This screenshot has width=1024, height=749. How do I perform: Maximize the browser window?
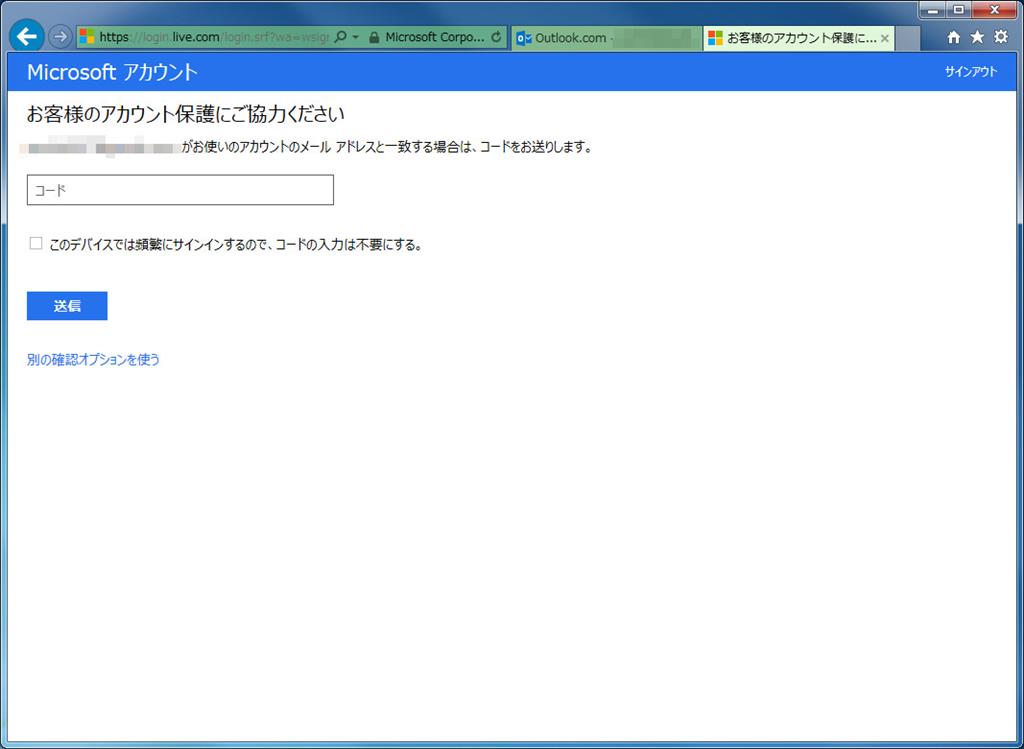958,10
